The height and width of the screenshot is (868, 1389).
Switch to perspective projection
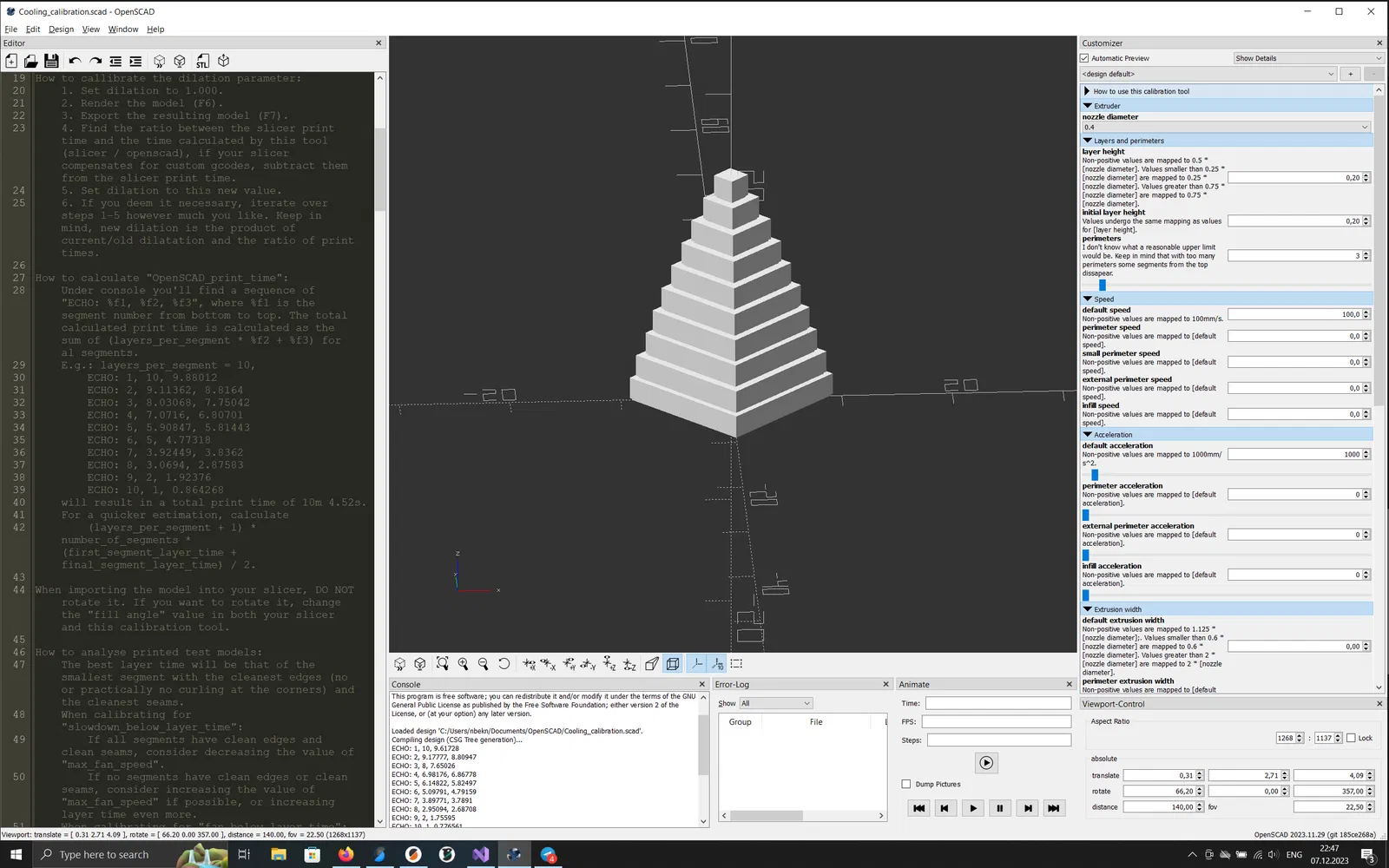click(x=652, y=664)
